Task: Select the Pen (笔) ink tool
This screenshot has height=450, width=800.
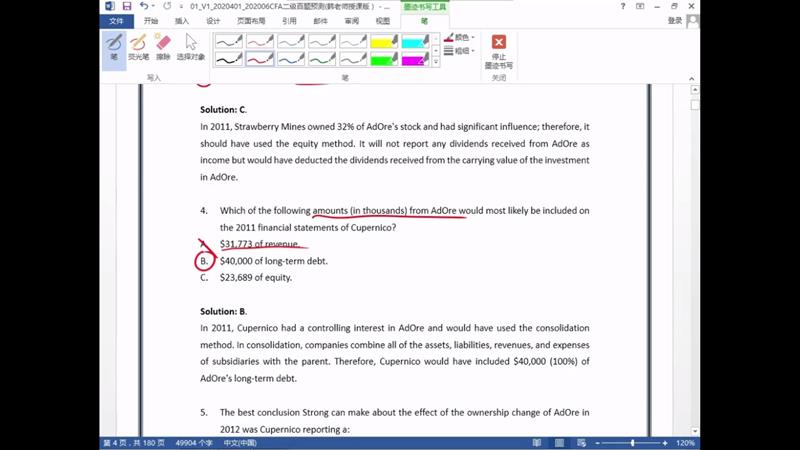Action: point(114,47)
